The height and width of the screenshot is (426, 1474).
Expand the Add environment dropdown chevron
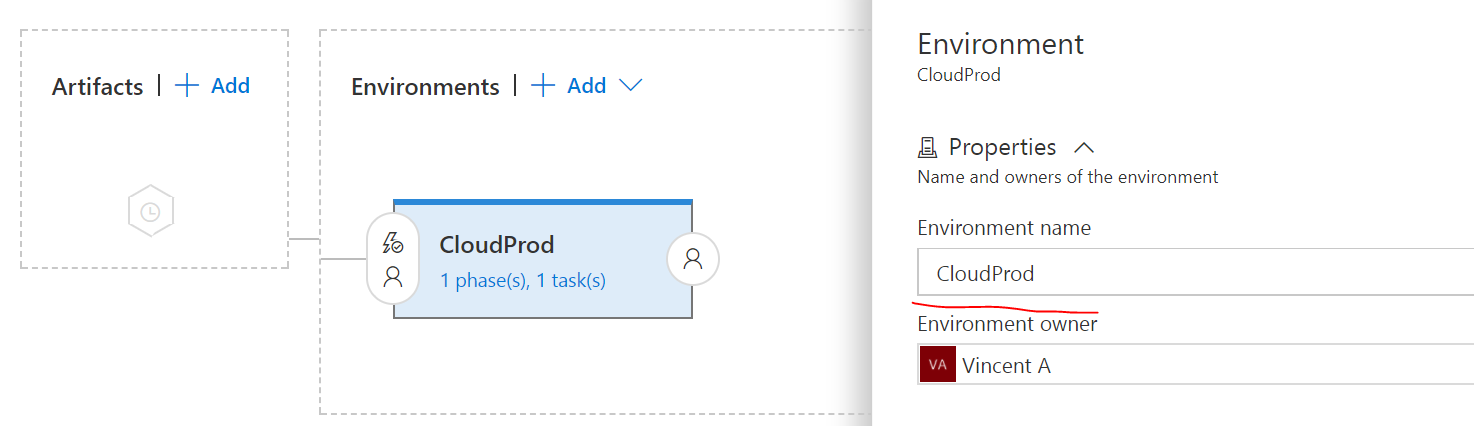click(630, 86)
